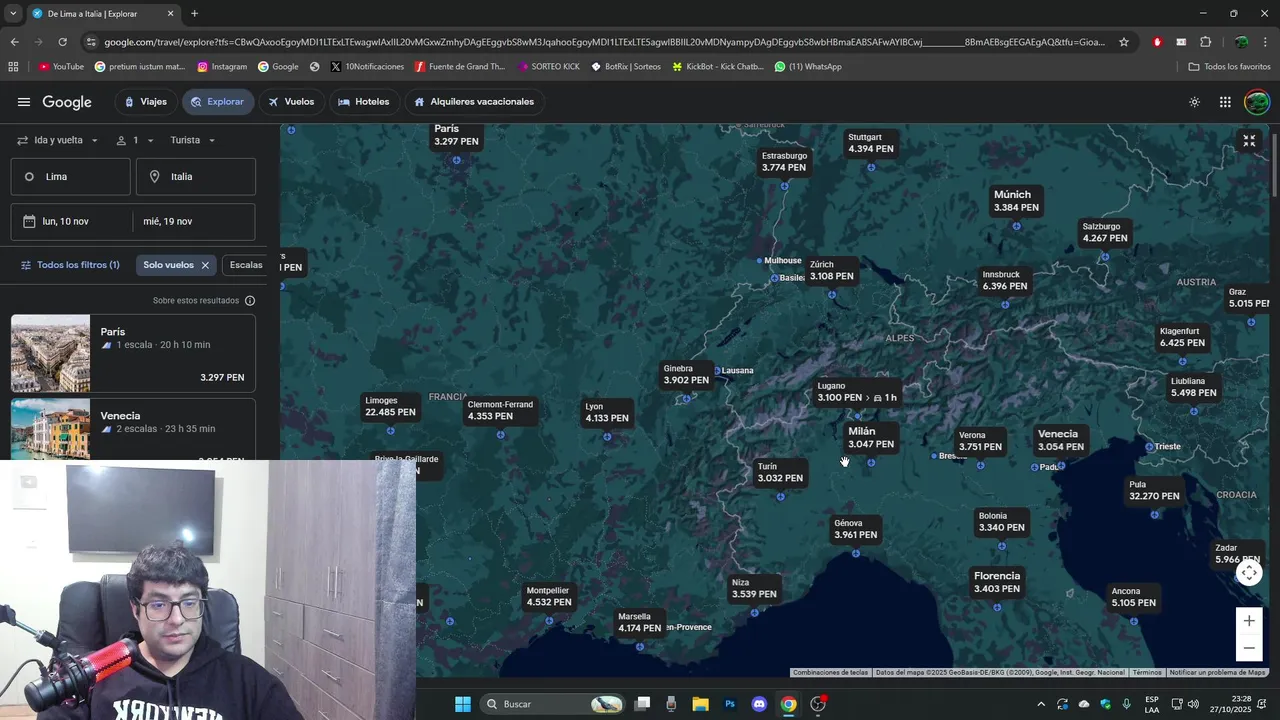Change departure date lun, 10 nov
The width and height of the screenshot is (1280, 720).
click(71, 222)
